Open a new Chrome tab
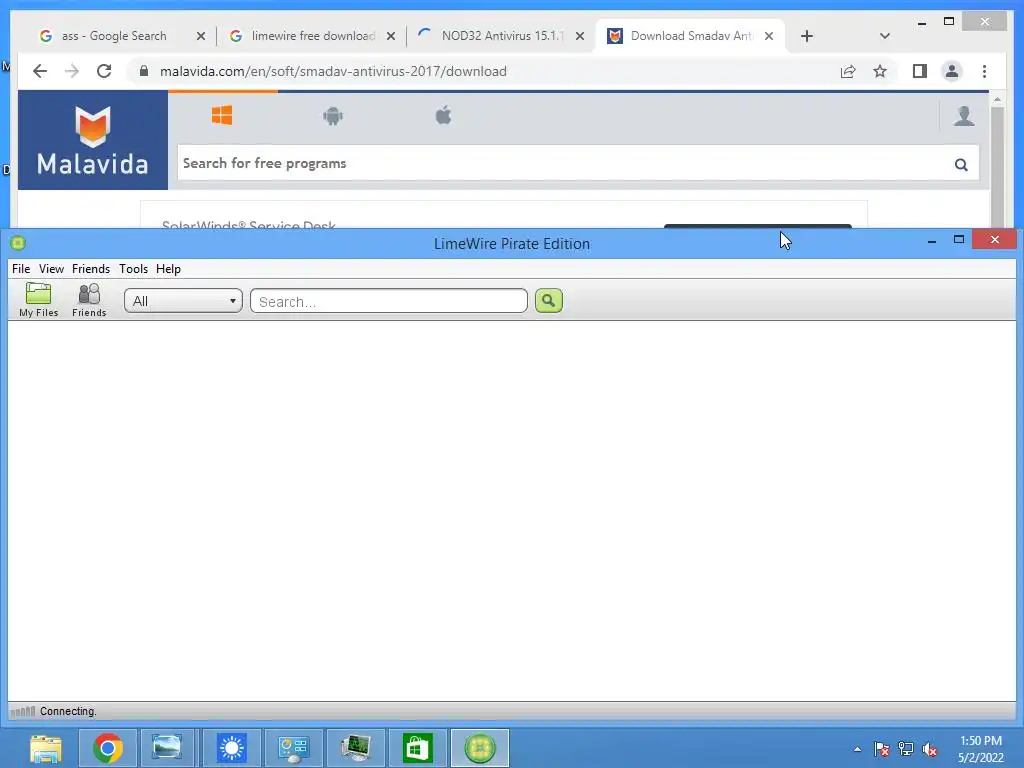Screen dimensions: 1024x768 [x=807, y=36]
